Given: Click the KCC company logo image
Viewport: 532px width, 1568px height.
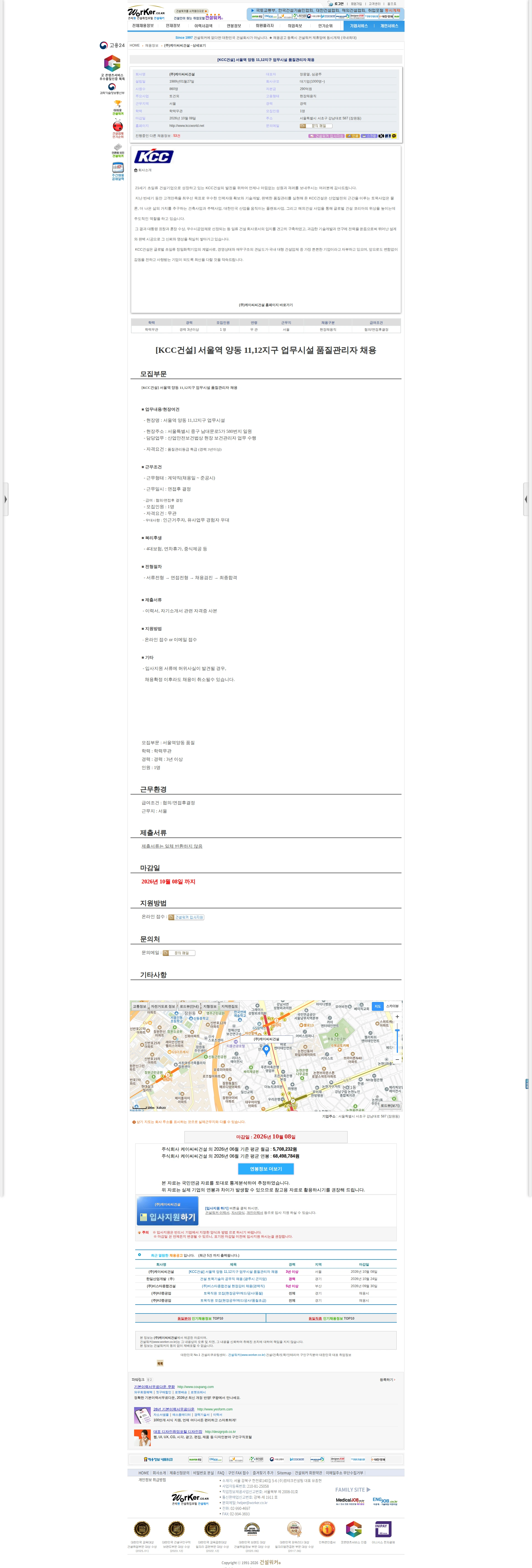Looking at the screenshot, I should click(154, 156).
